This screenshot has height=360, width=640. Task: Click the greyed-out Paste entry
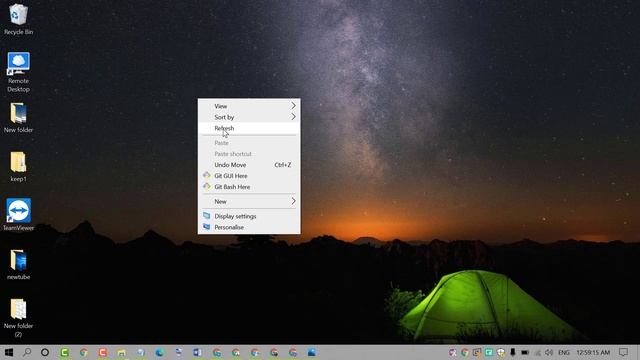[249, 143]
